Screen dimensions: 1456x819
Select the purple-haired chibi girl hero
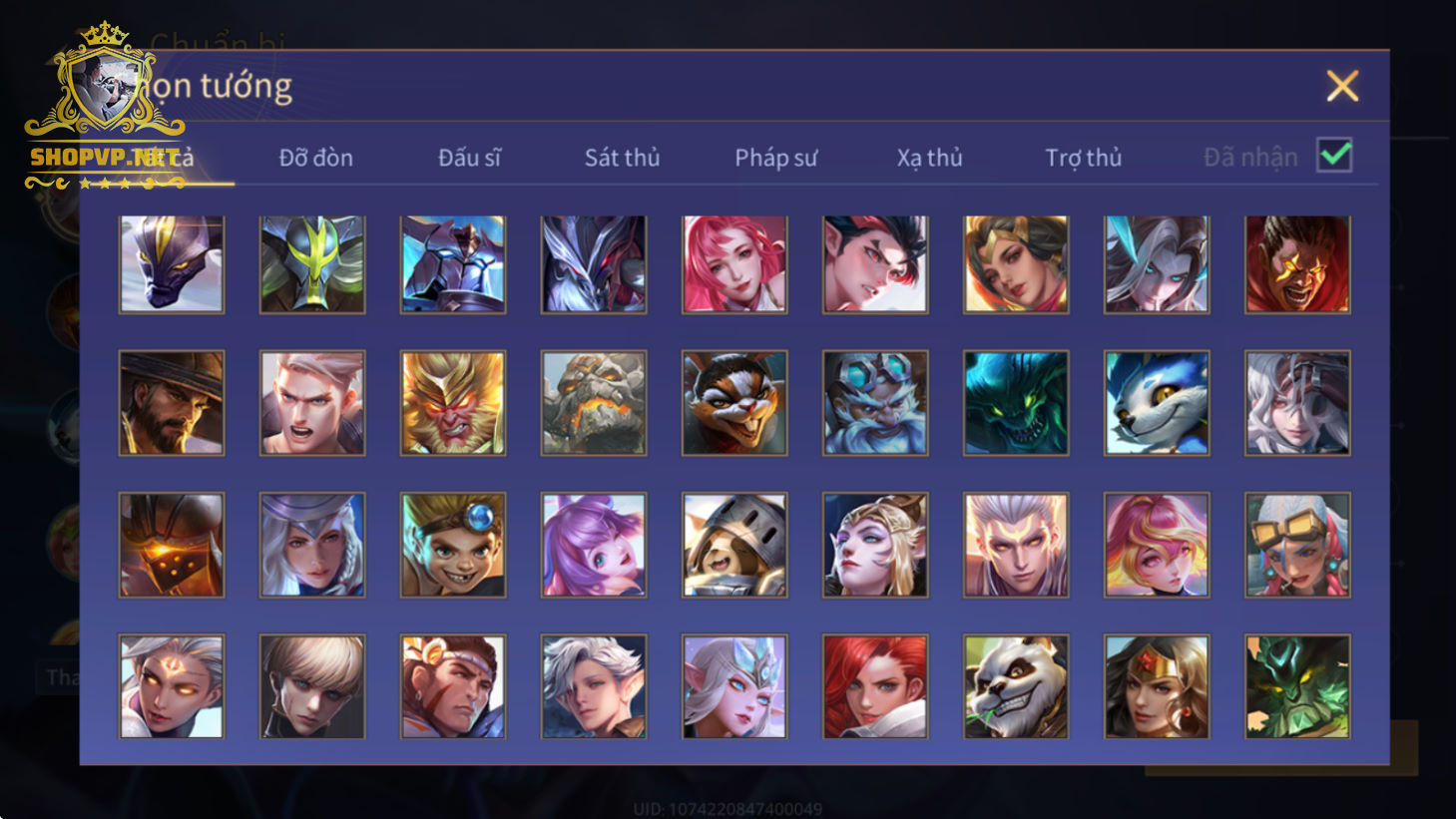pyautogui.click(x=594, y=546)
